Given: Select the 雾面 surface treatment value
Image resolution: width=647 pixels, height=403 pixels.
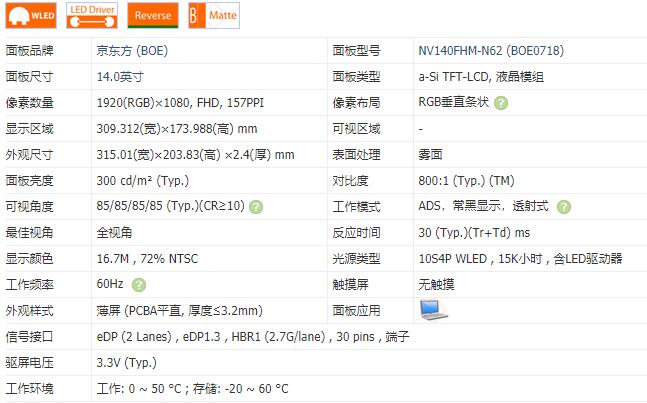Looking at the screenshot, I should [430, 155].
